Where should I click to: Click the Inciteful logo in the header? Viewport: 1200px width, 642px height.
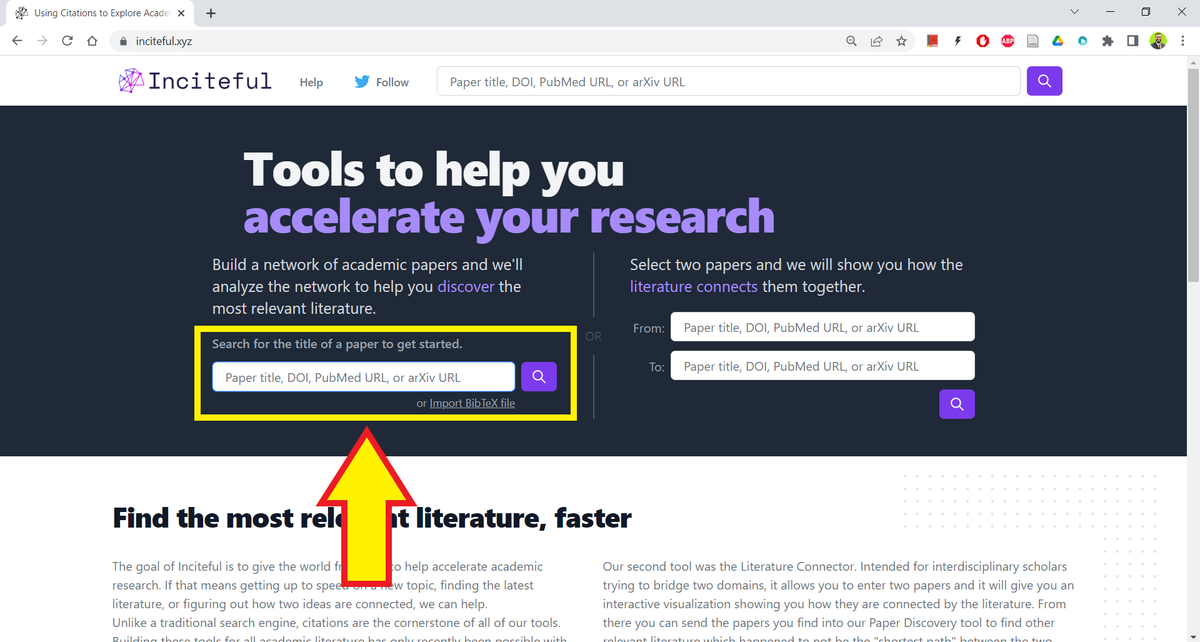coord(195,81)
